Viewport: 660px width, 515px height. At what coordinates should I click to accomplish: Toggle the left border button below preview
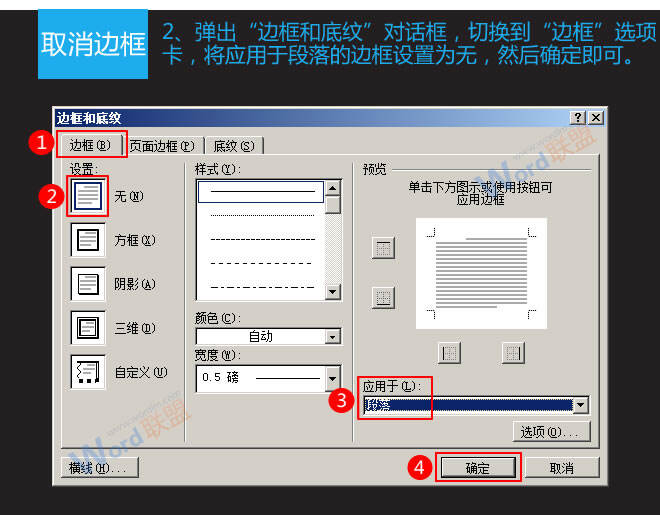[449, 353]
